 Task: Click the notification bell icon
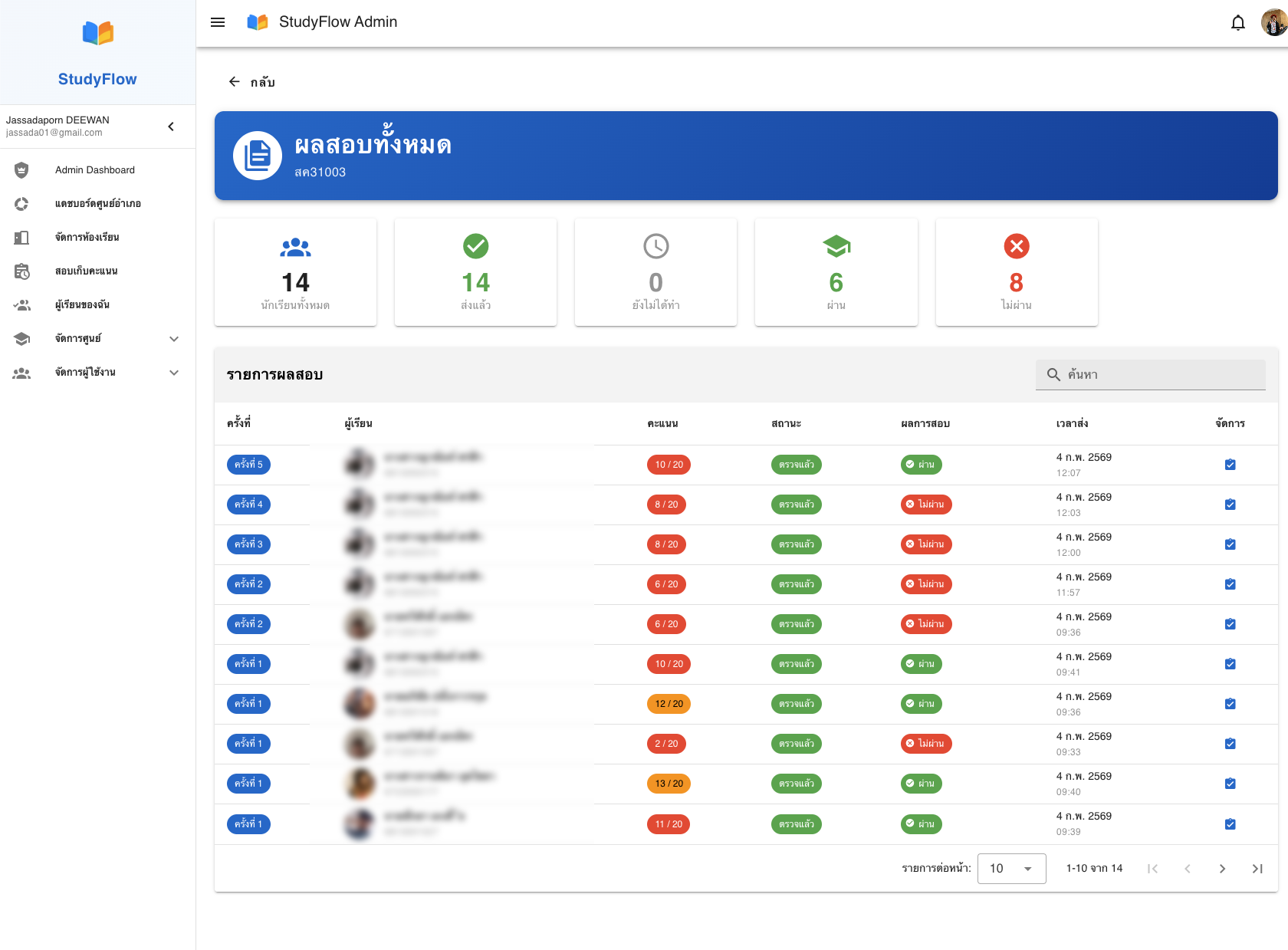click(x=1237, y=22)
